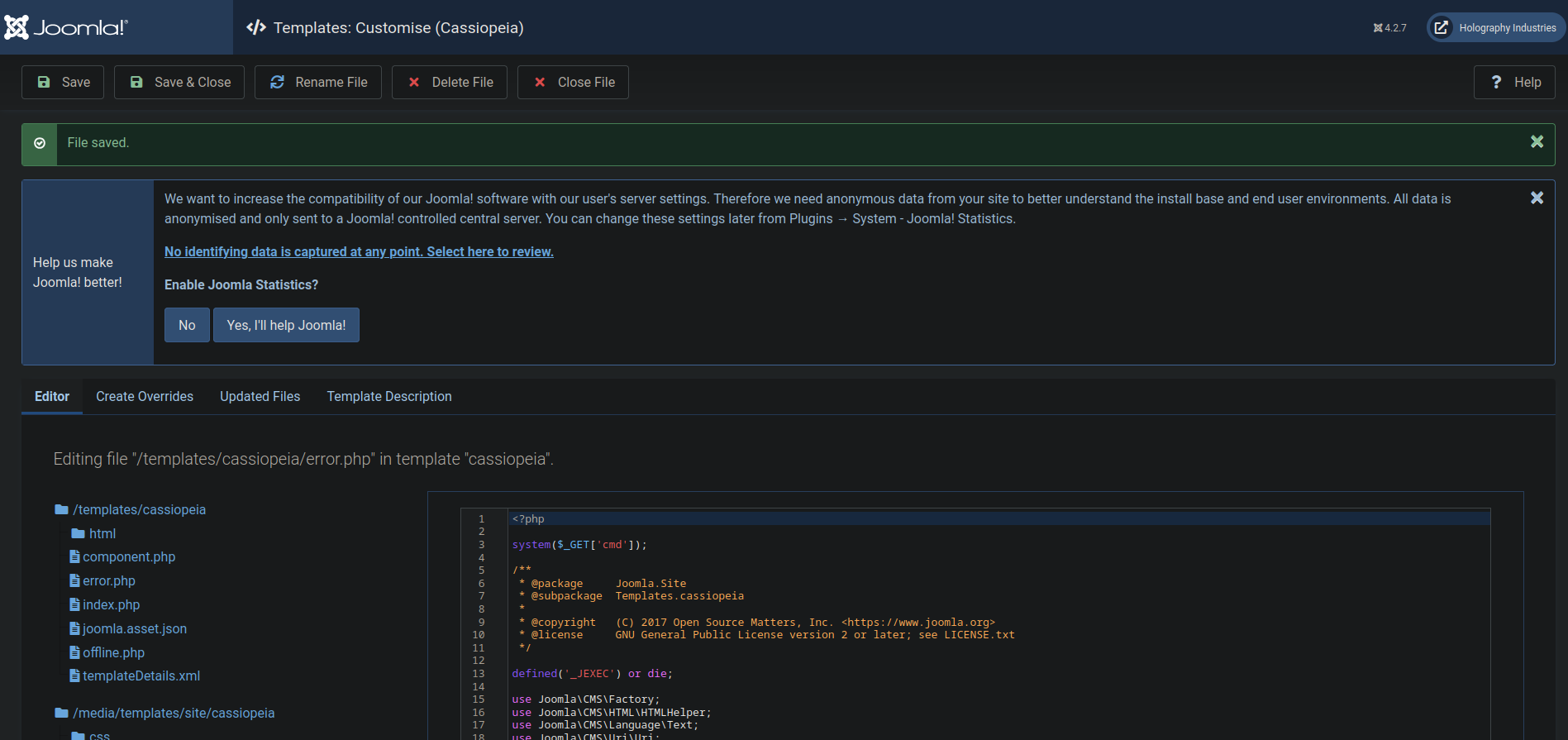
Task: Click the use Joomla\CMS\HTML\HTMLHelper line
Action: click(x=612, y=713)
